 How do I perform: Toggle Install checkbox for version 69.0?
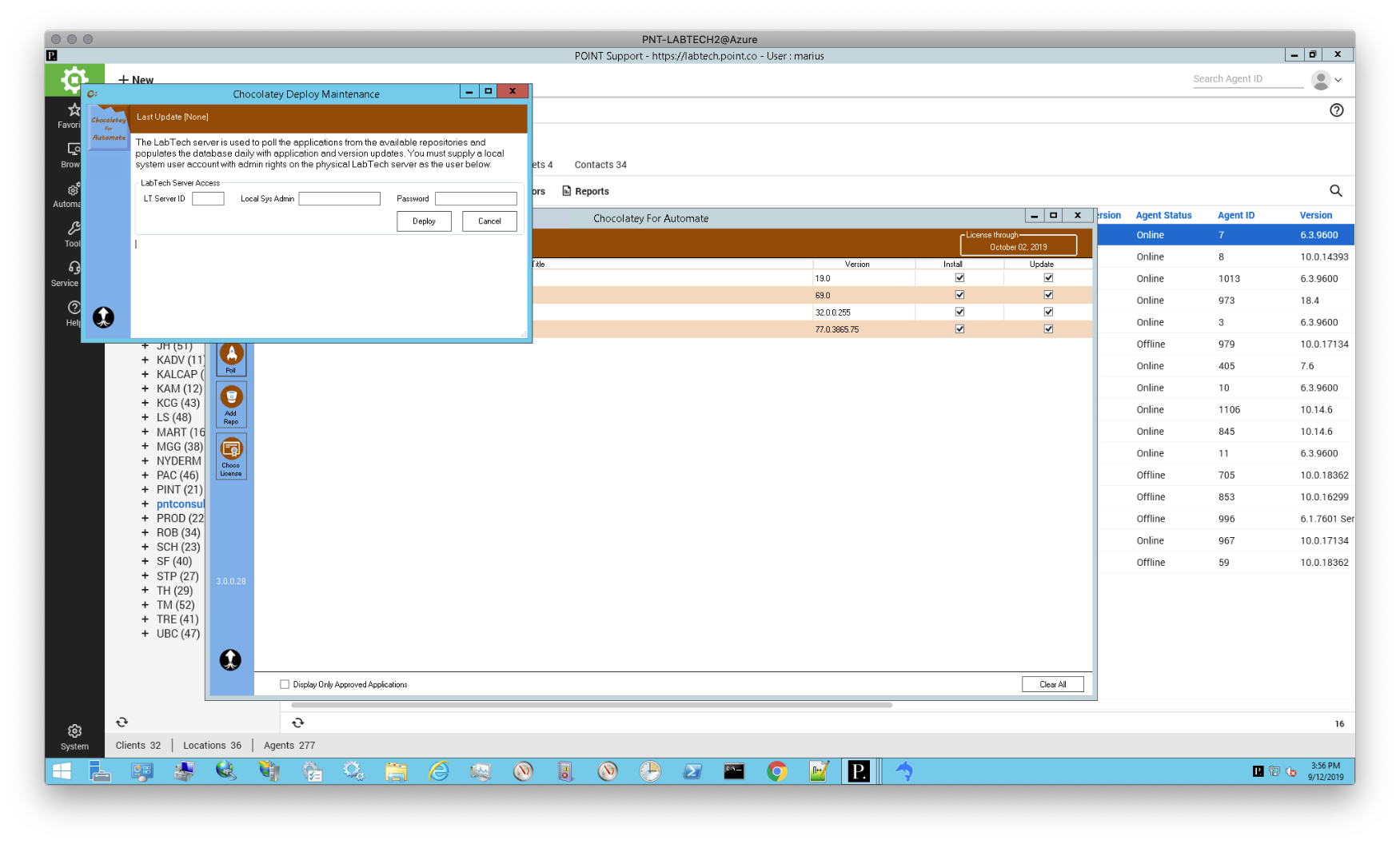click(x=959, y=295)
